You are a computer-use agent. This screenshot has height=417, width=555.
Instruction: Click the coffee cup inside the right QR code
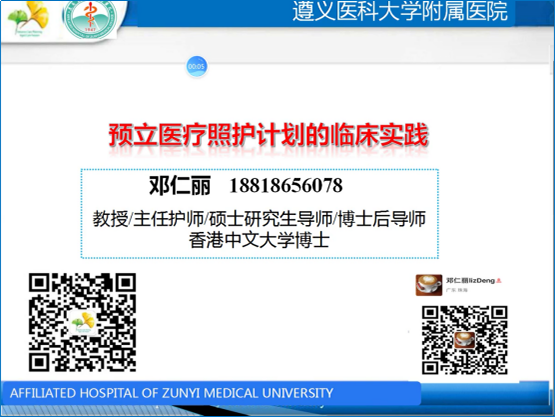[x=464, y=340]
